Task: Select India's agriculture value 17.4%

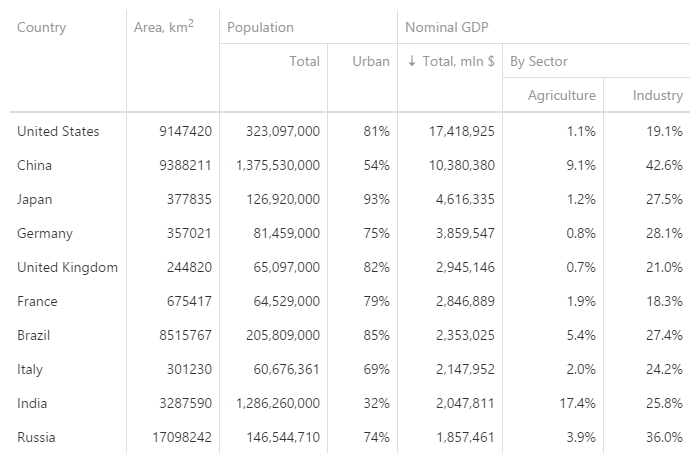Action: tap(578, 403)
